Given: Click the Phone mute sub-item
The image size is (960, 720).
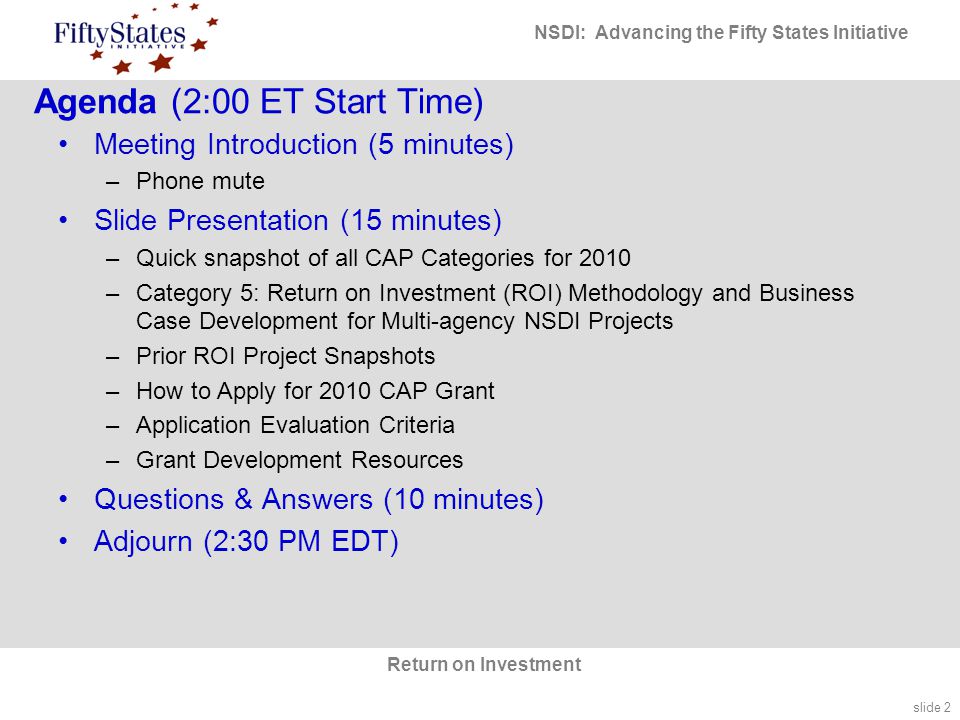Looking at the screenshot, I should (200, 181).
